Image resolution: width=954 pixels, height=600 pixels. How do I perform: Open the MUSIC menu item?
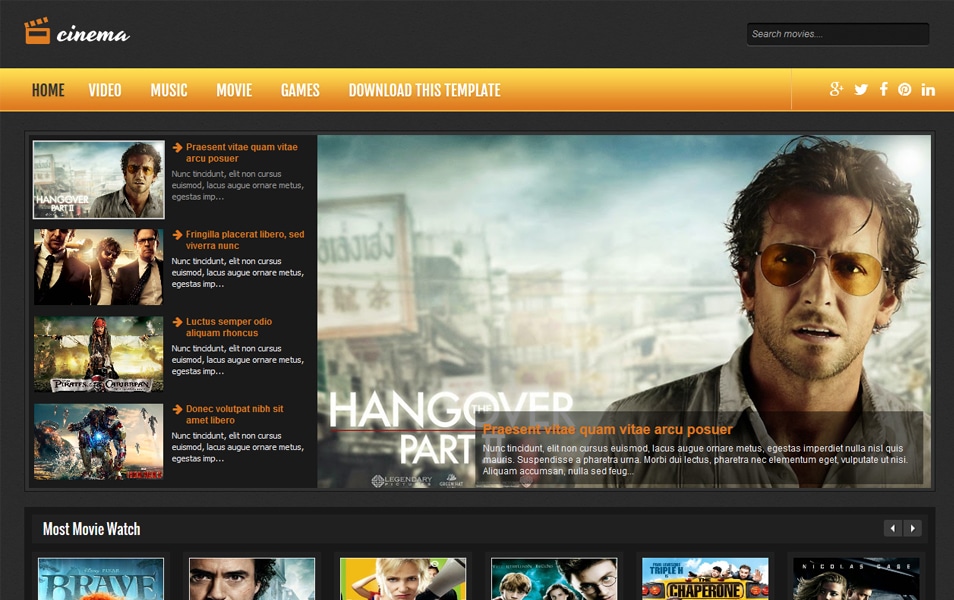click(169, 90)
